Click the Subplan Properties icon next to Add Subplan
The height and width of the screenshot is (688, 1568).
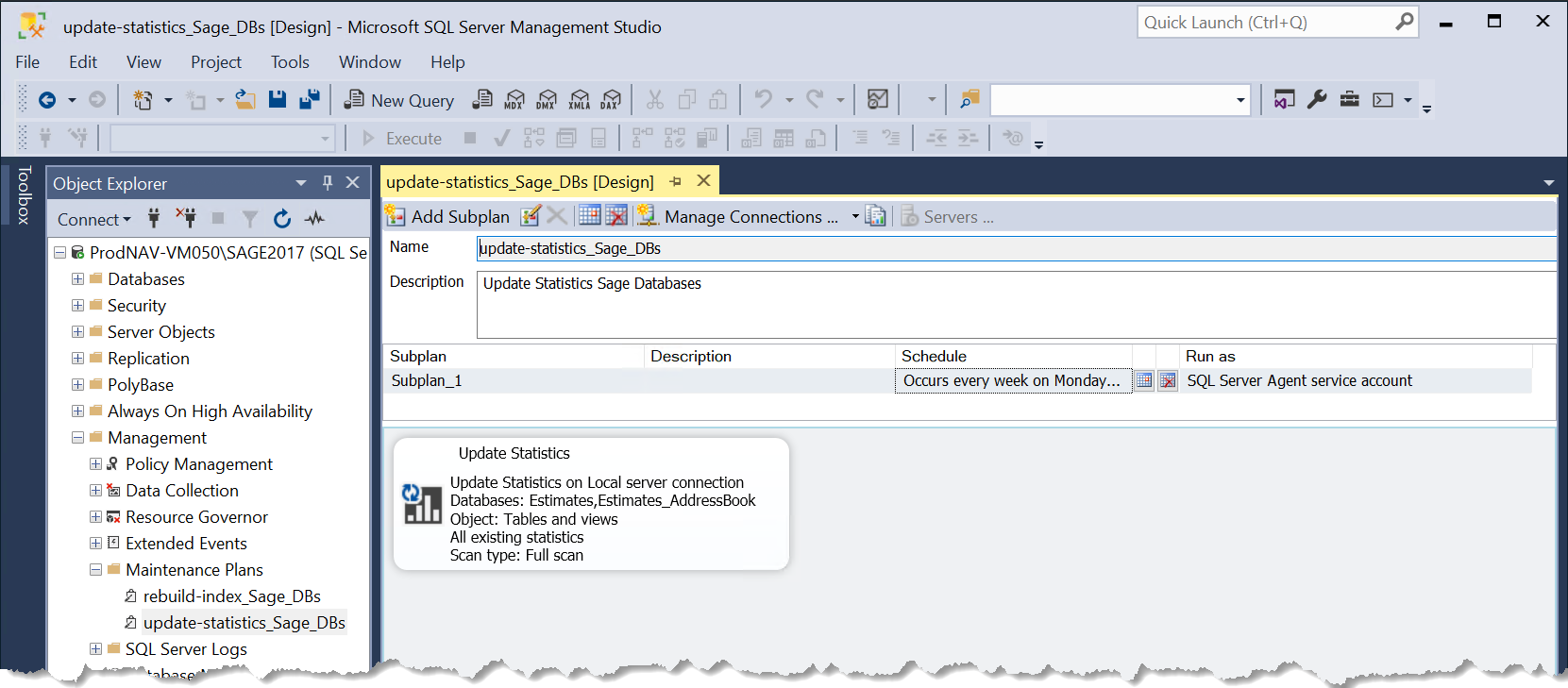pos(531,216)
